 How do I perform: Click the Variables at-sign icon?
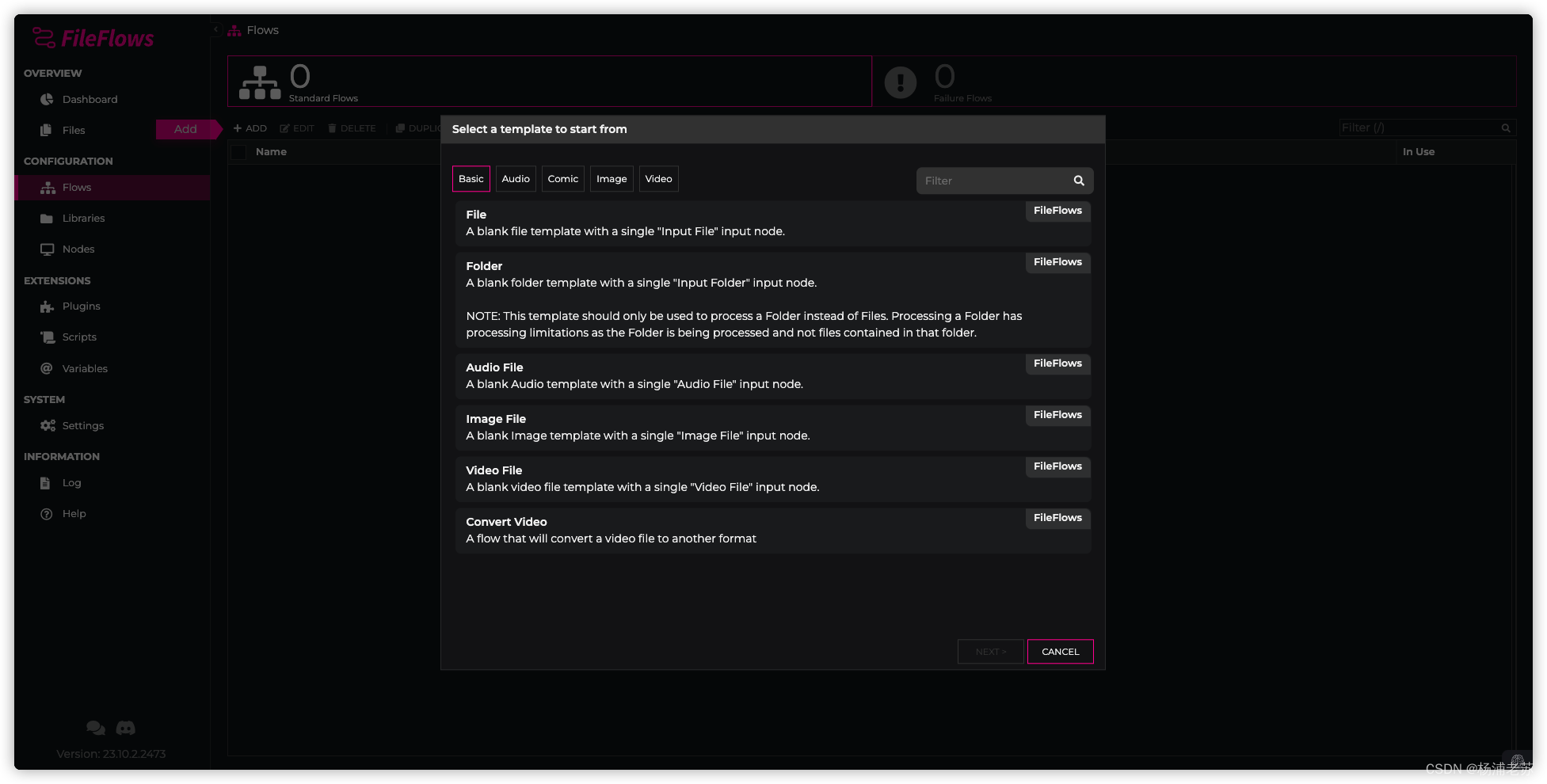click(47, 368)
